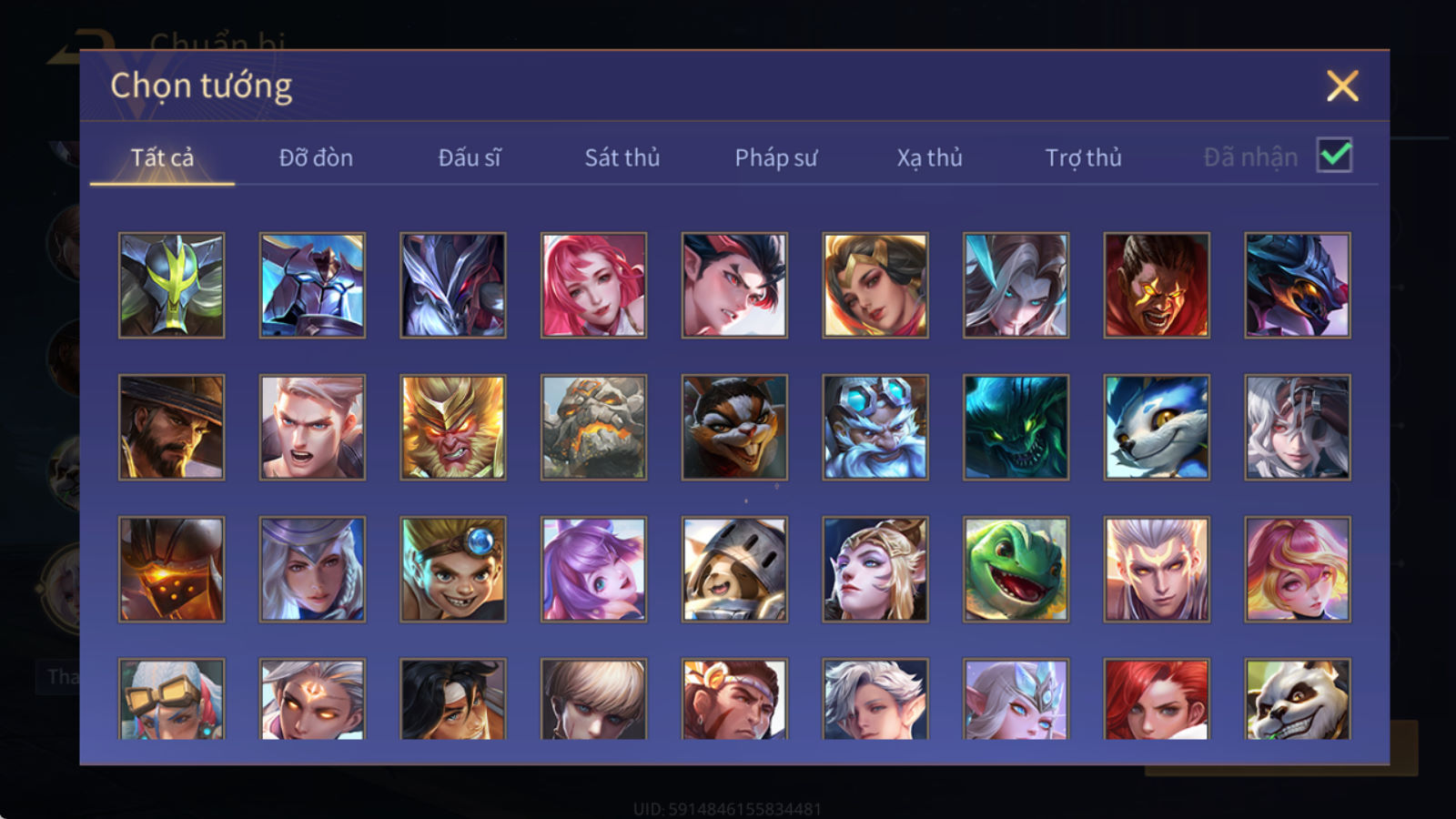Select the lava rock golem hero
The image size is (1456, 819).
click(593, 428)
